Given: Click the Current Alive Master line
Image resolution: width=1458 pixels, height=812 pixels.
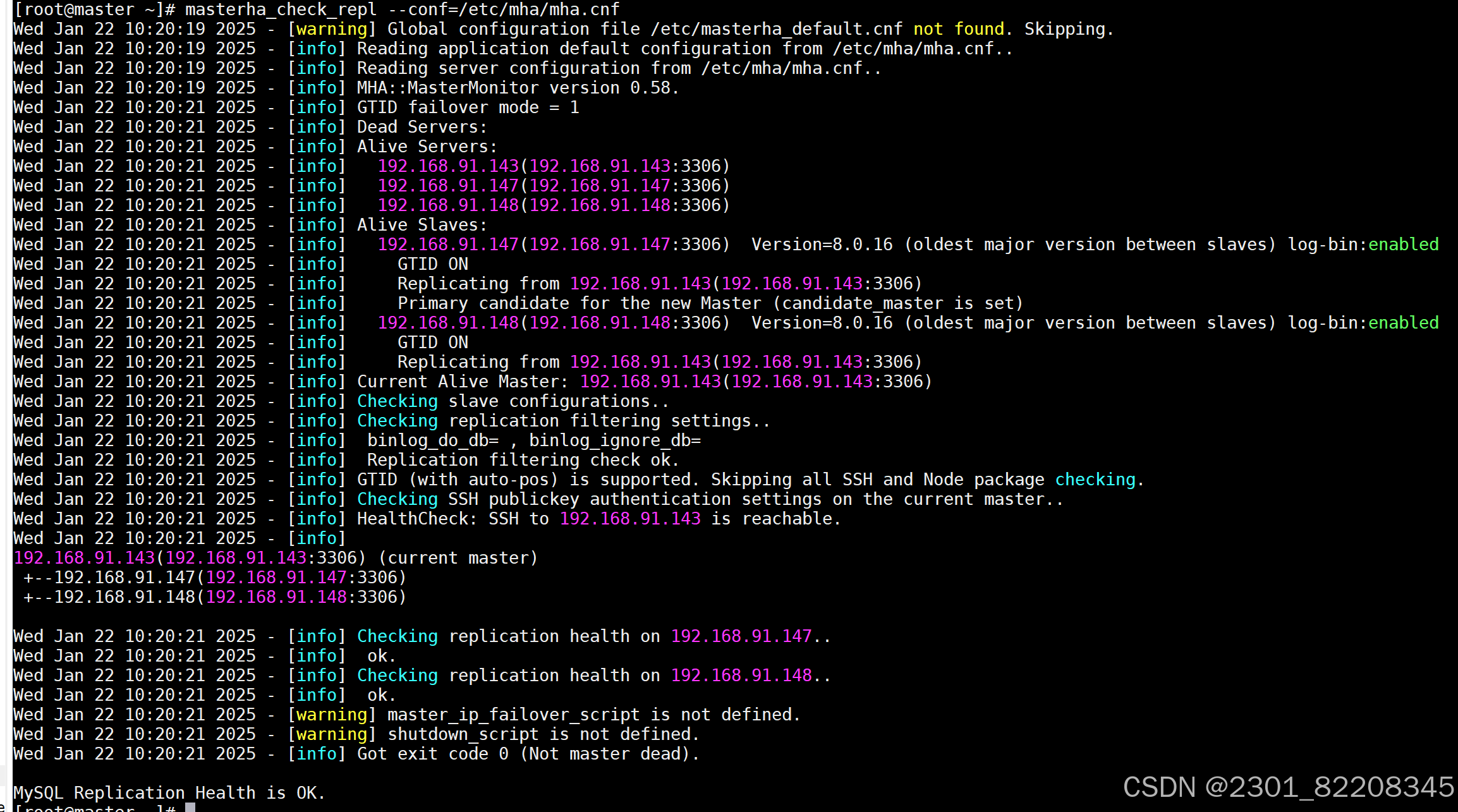Looking at the screenshot, I should point(632,381).
